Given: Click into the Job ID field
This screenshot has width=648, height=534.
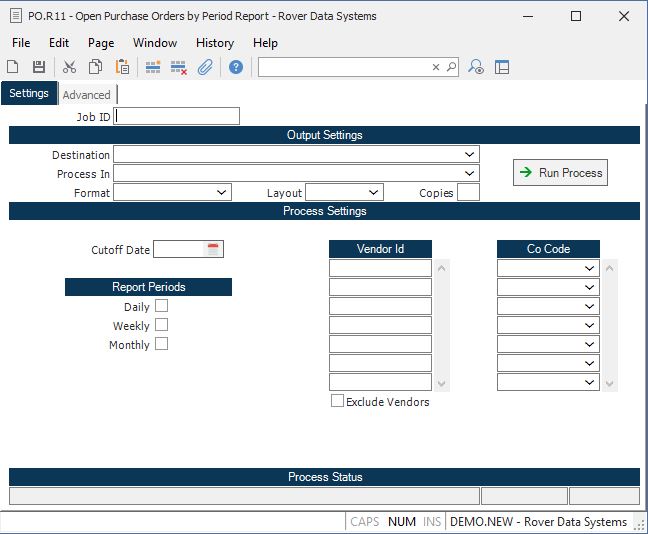Looking at the screenshot, I should tap(178, 116).
